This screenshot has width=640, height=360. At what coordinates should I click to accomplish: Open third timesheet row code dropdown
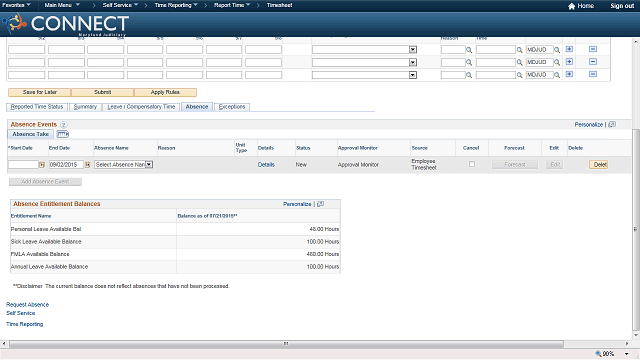click(x=364, y=75)
